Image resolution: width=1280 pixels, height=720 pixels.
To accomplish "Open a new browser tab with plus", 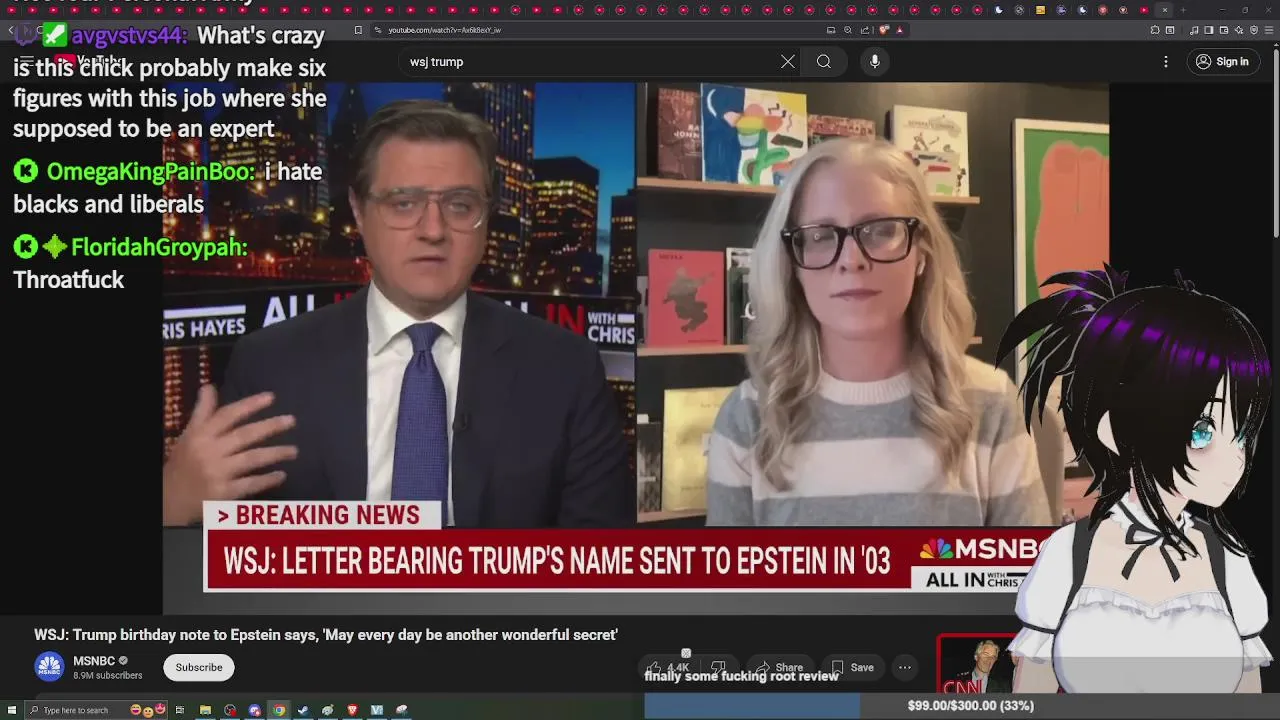I will [x=1183, y=10].
